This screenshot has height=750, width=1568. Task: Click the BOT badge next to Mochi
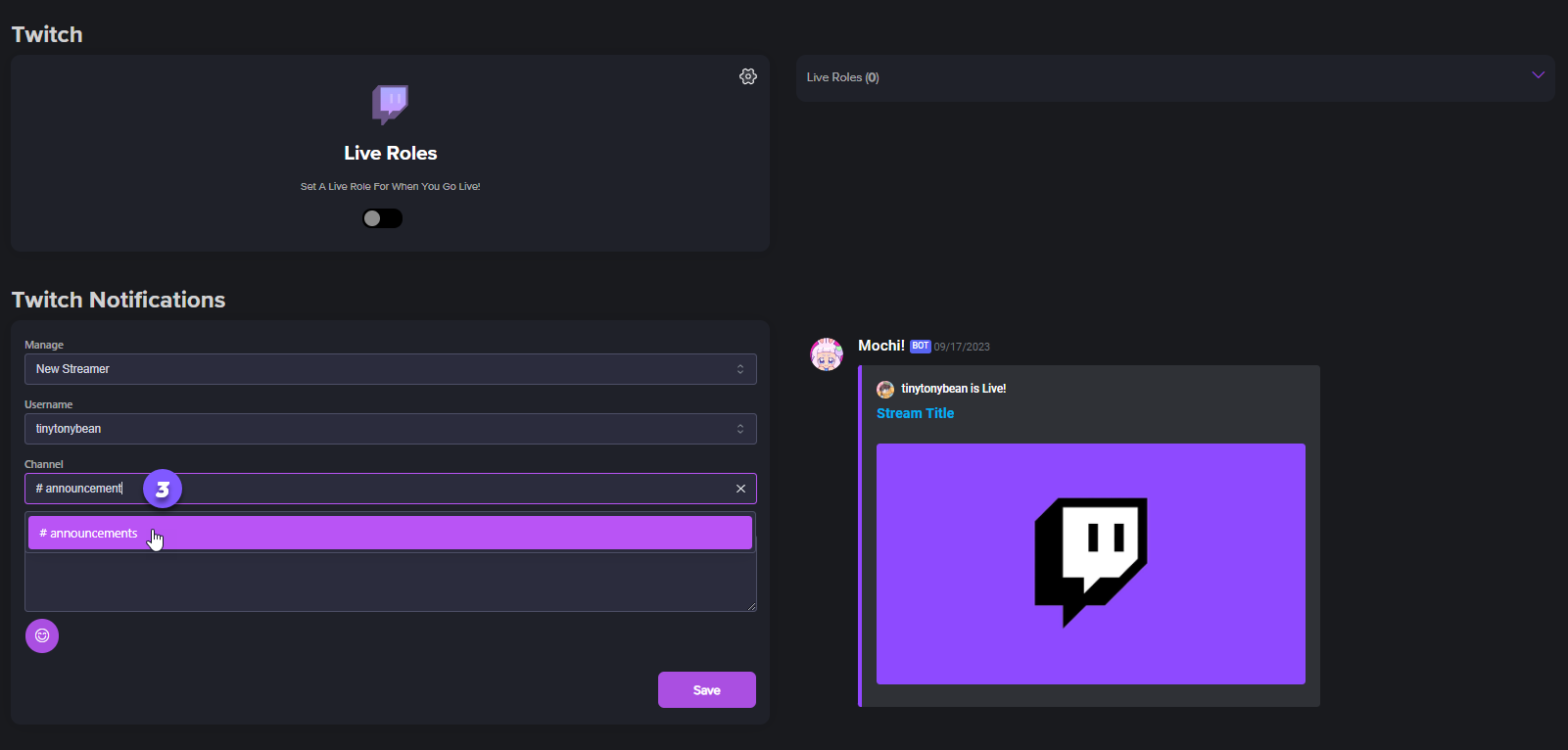click(920, 347)
